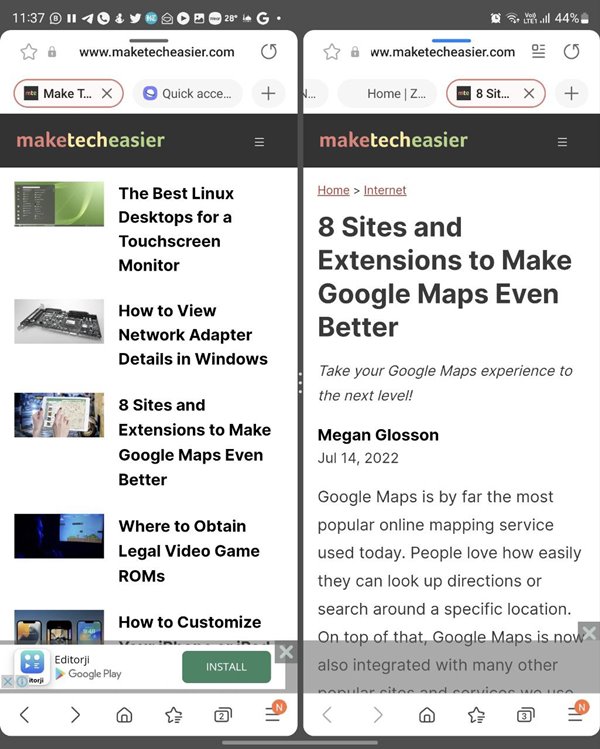This screenshot has height=749, width=600.
Task: Open 'Where to Obtain Legal Video Game ROMs'
Action: click(x=189, y=551)
